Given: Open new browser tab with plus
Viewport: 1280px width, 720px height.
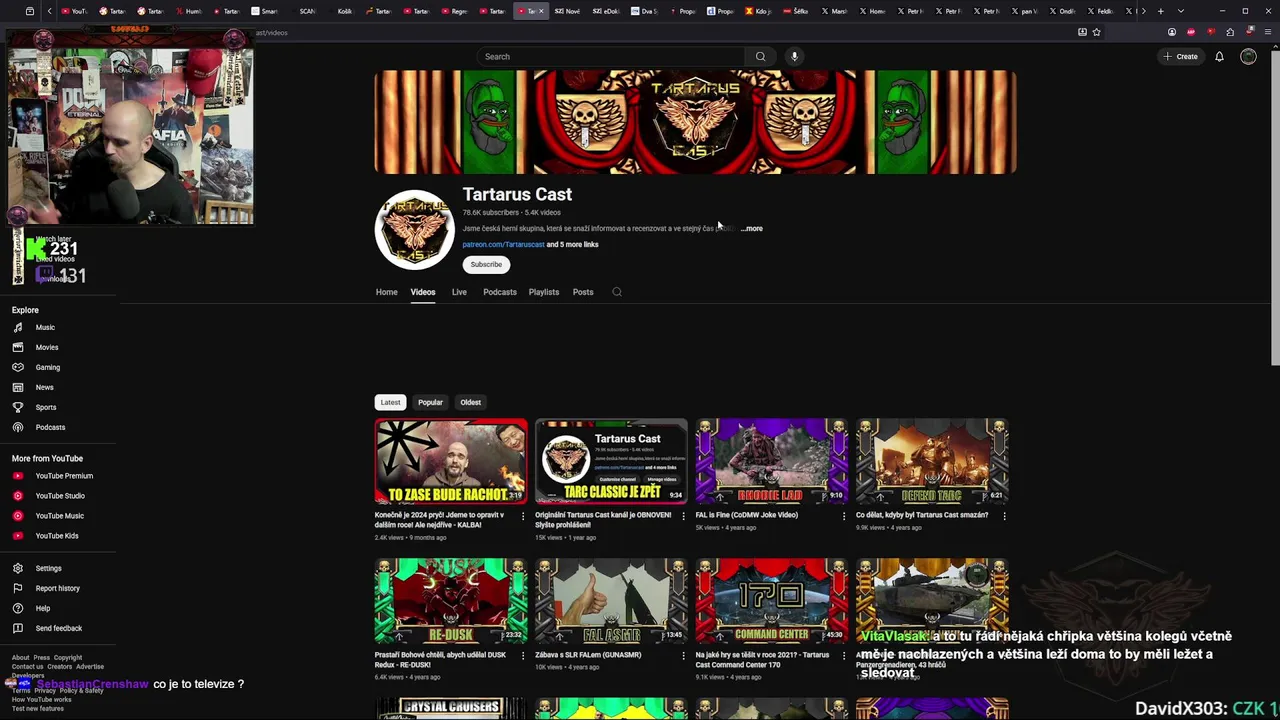Looking at the screenshot, I should click(x=1160, y=11).
